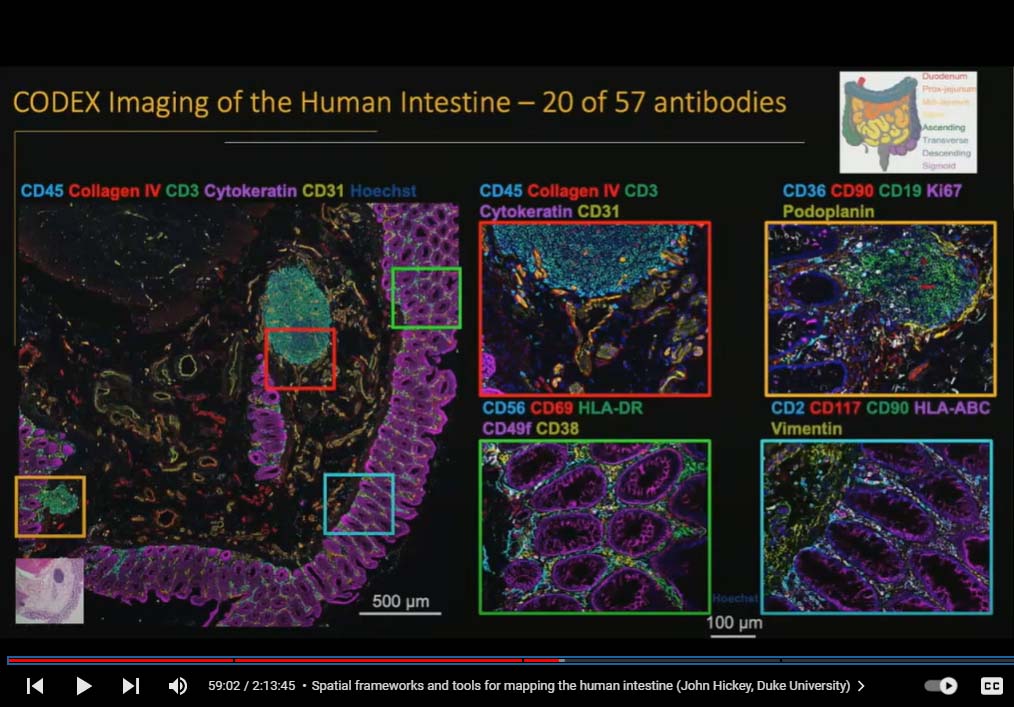The image size is (1014, 707).
Task: Click the 'Hoechst' label in main legend
Action: 383,191
